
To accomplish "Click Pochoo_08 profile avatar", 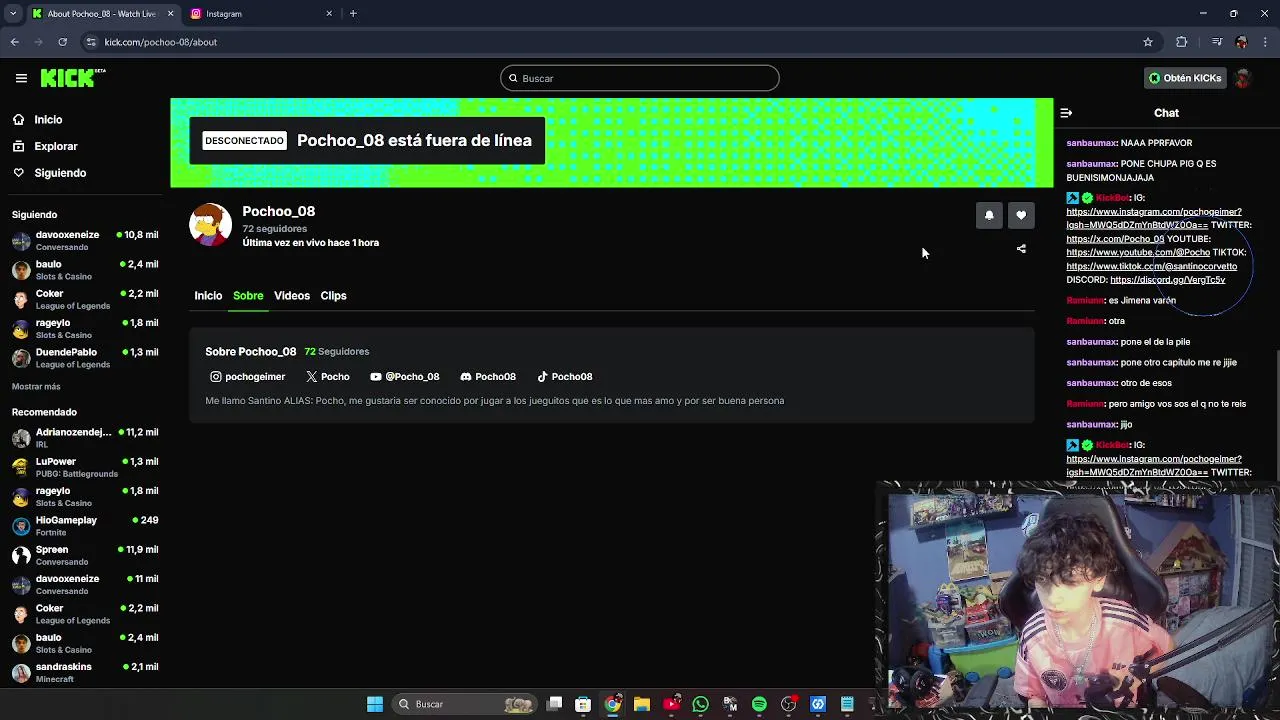I will (210, 224).
